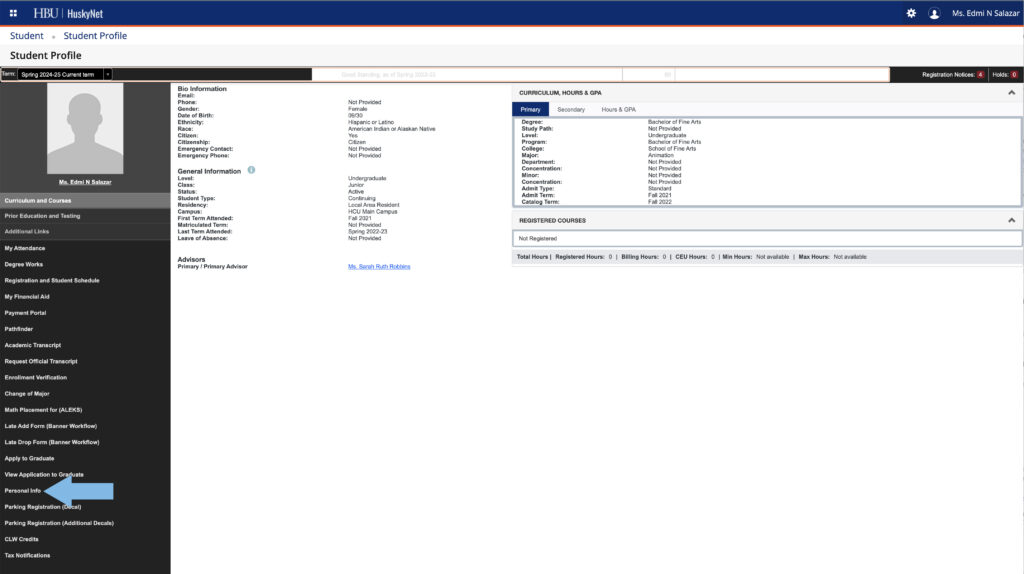Open Registration and Student Schedule
The width and height of the screenshot is (1024, 574).
point(52,281)
